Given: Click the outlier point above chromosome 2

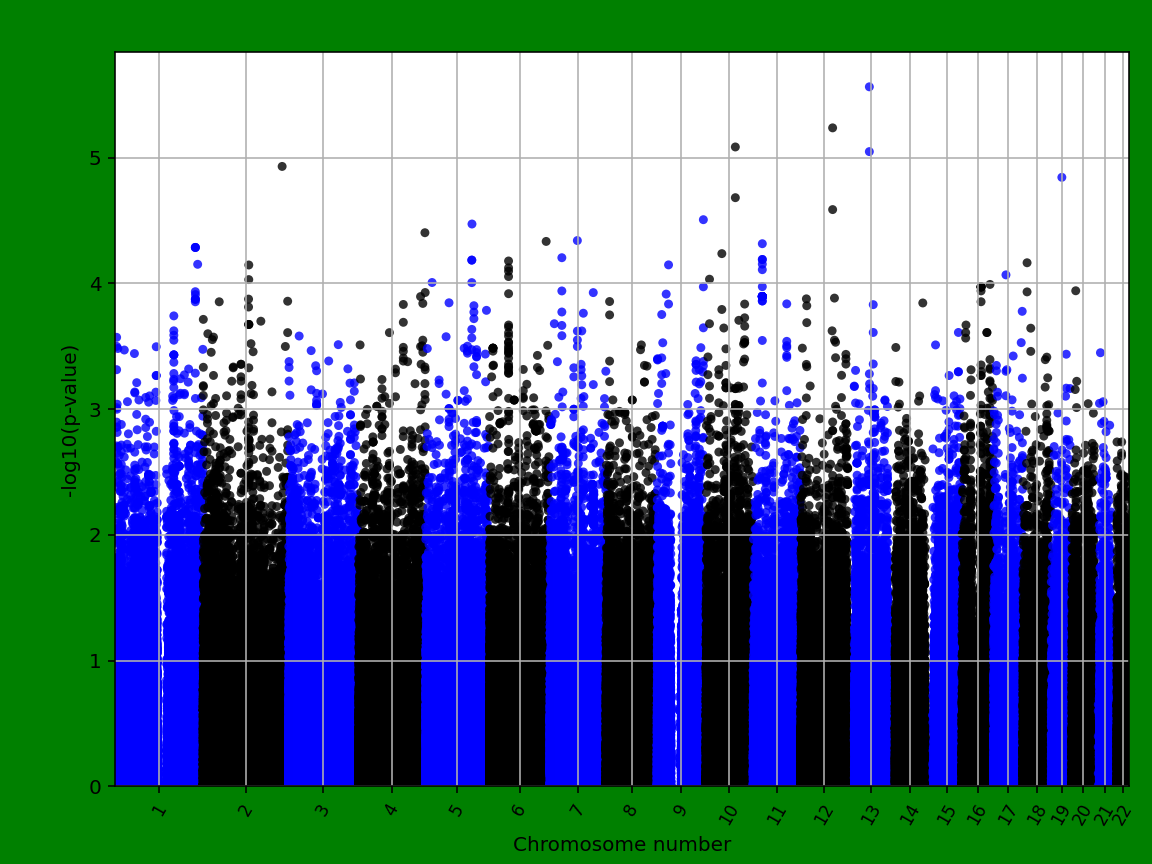Looking at the screenshot, I should [x=282, y=166].
